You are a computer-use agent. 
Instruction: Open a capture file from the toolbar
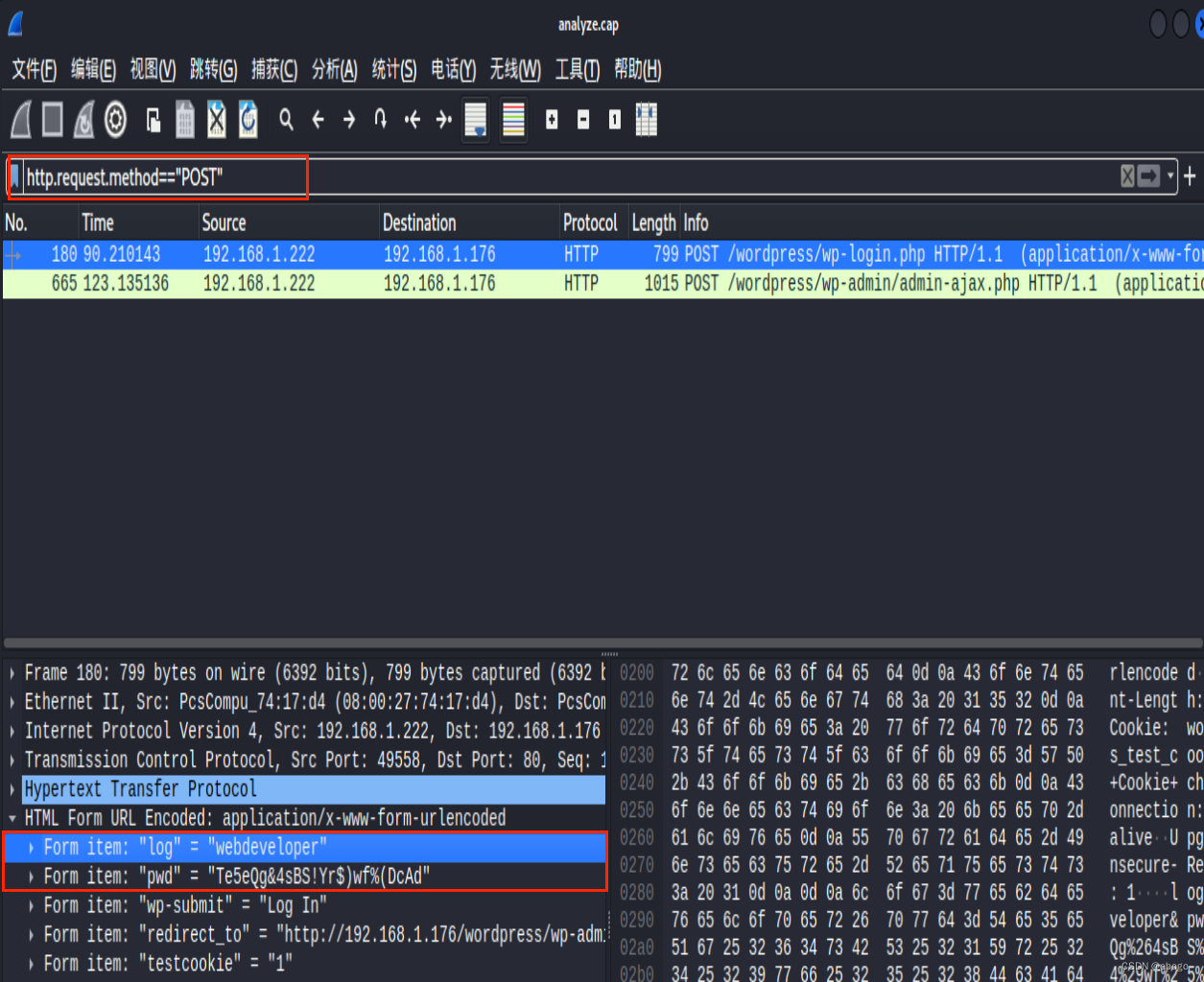pyautogui.click(x=153, y=120)
